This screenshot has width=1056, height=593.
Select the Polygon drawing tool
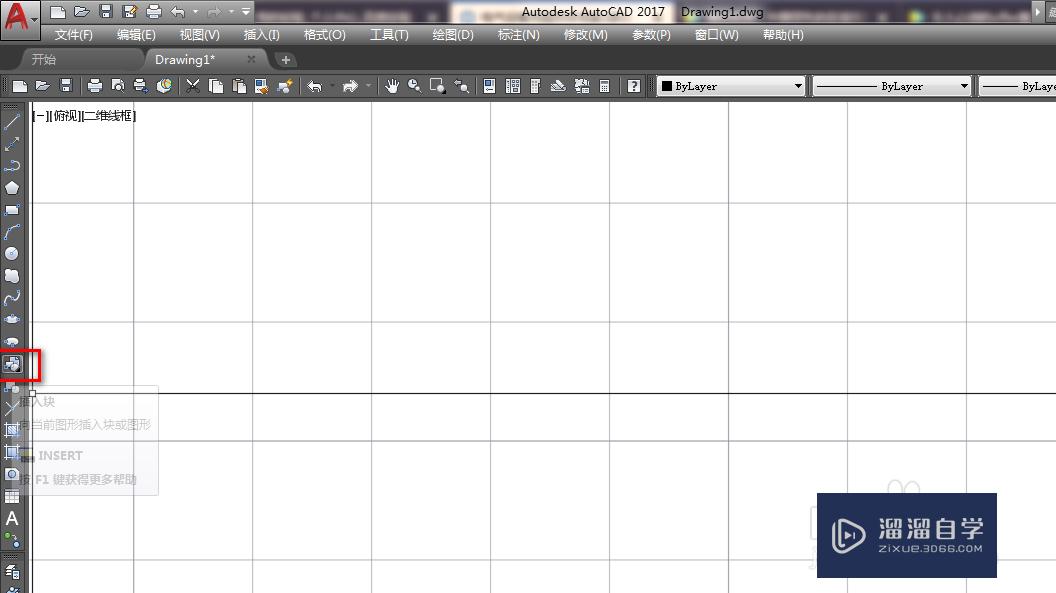point(13,187)
